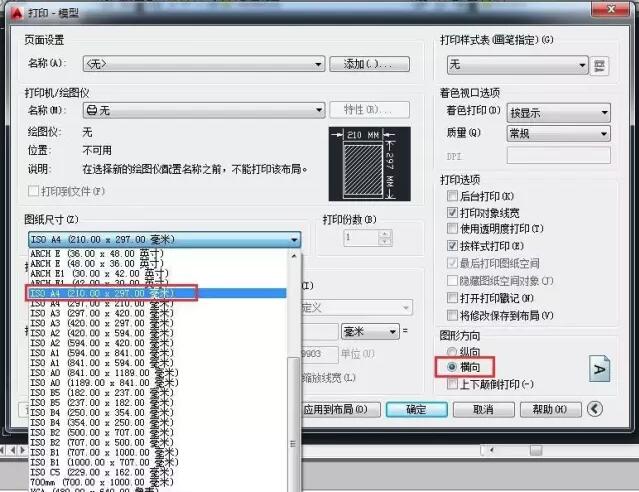This screenshot has width=639, height=492.
Task: Toggle the 上下颠倒打印 checkbox
Action: [x=452, y=384]
